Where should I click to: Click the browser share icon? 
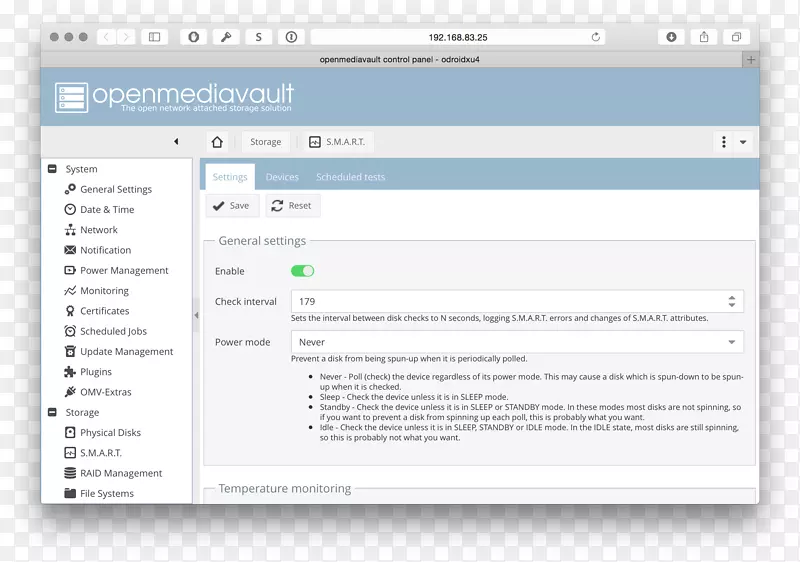[x=704, y=37]
